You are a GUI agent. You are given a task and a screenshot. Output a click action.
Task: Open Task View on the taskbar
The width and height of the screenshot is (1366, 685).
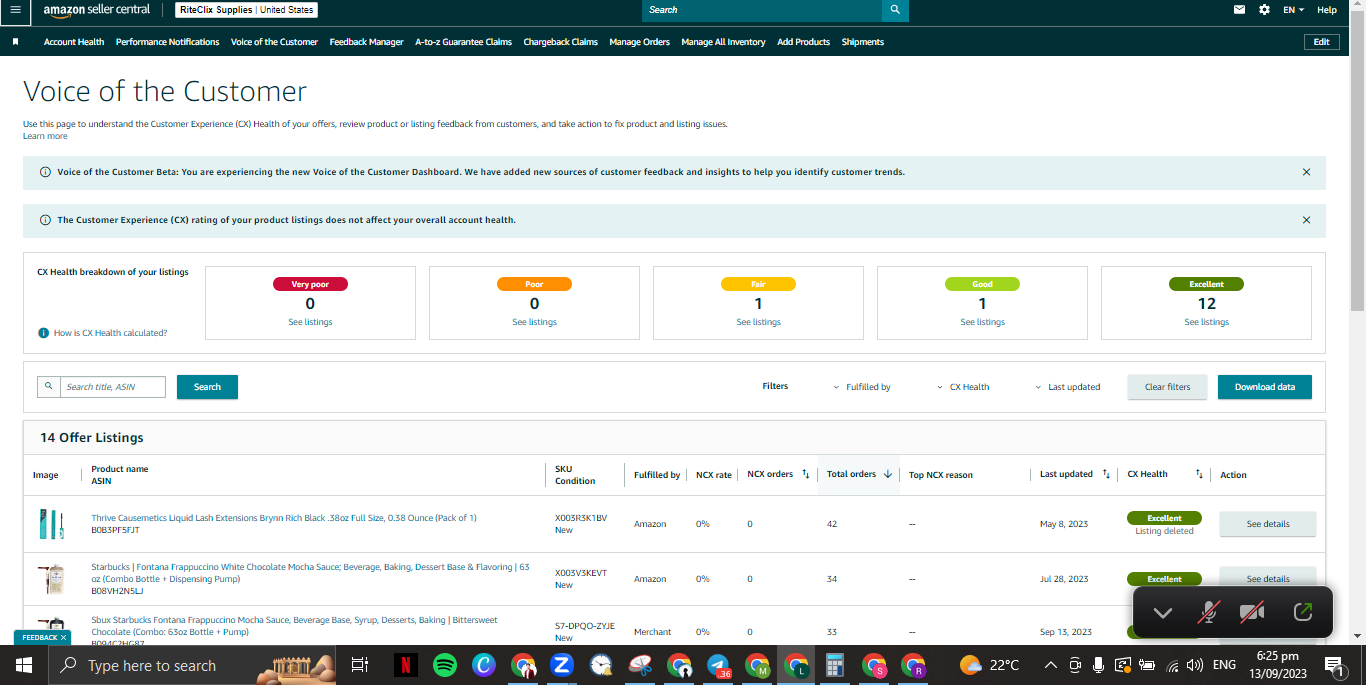click(x=360, y=665)
